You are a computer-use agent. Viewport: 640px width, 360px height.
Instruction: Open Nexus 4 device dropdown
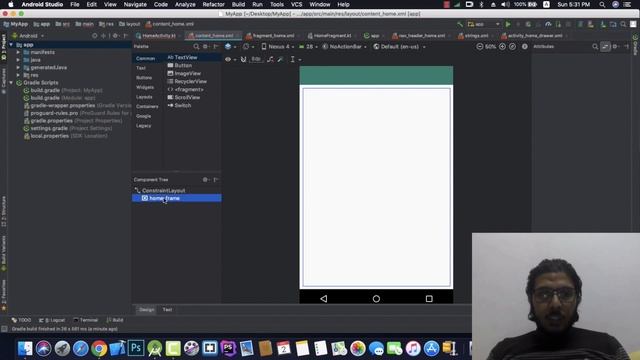click(x=278, y=47)
